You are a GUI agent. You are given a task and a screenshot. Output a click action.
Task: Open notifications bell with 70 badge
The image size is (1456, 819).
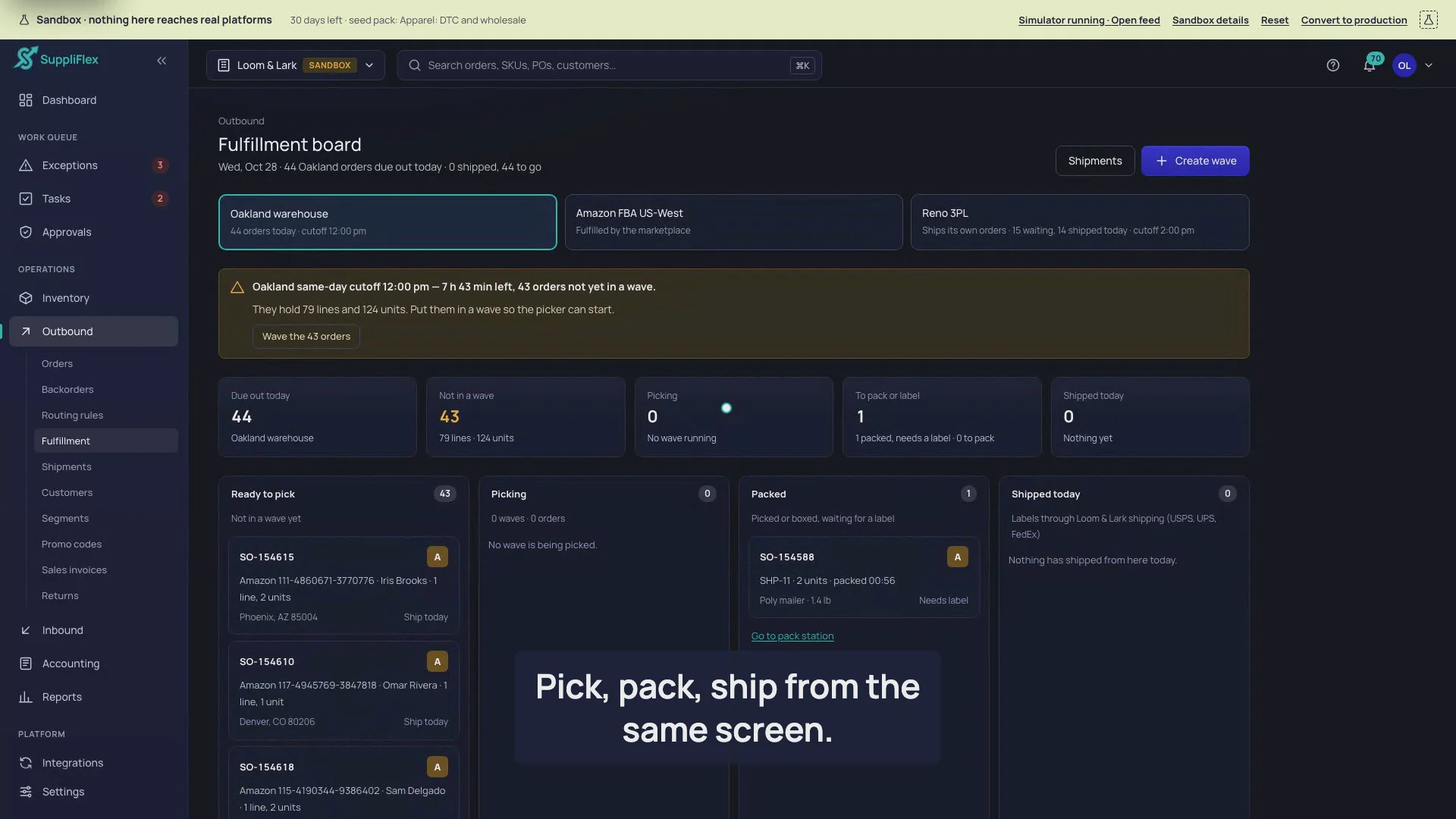pos(1370,65)
